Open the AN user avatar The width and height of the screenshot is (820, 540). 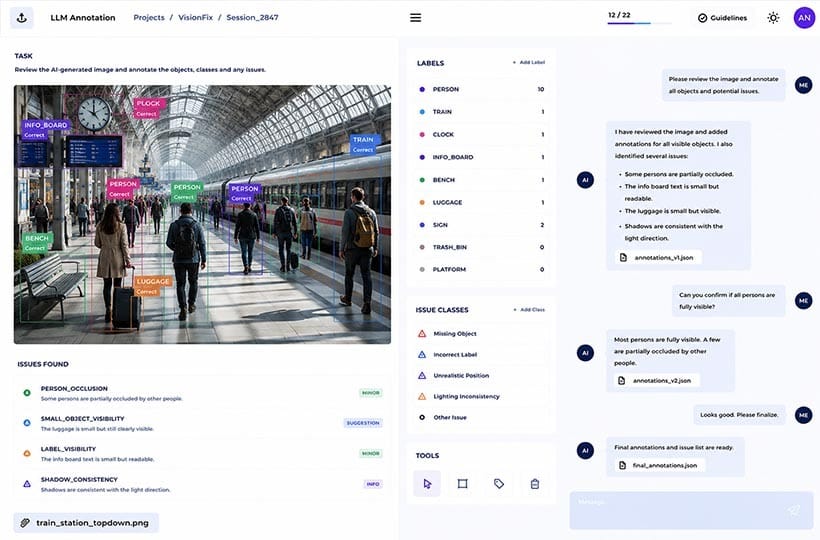804,18
